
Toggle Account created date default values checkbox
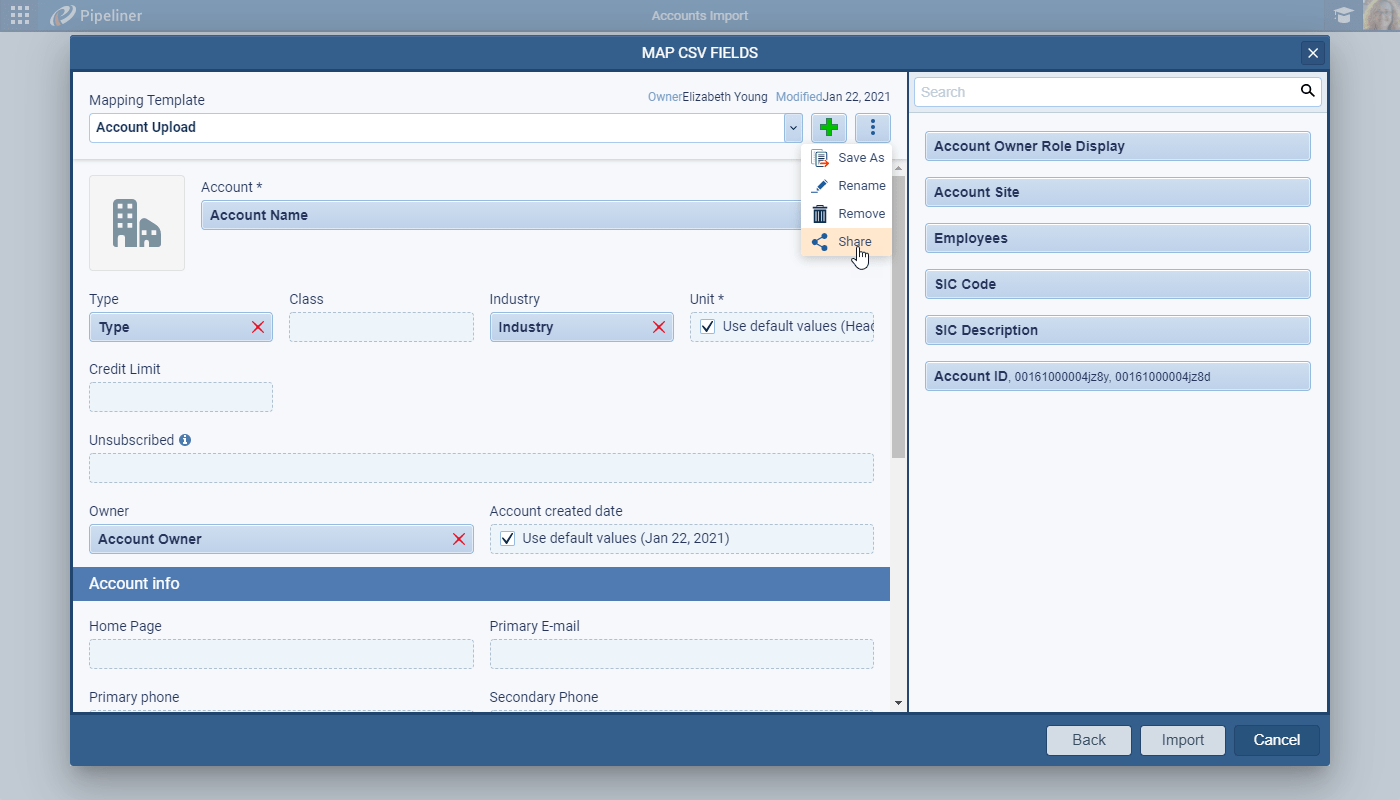[508, 538]
